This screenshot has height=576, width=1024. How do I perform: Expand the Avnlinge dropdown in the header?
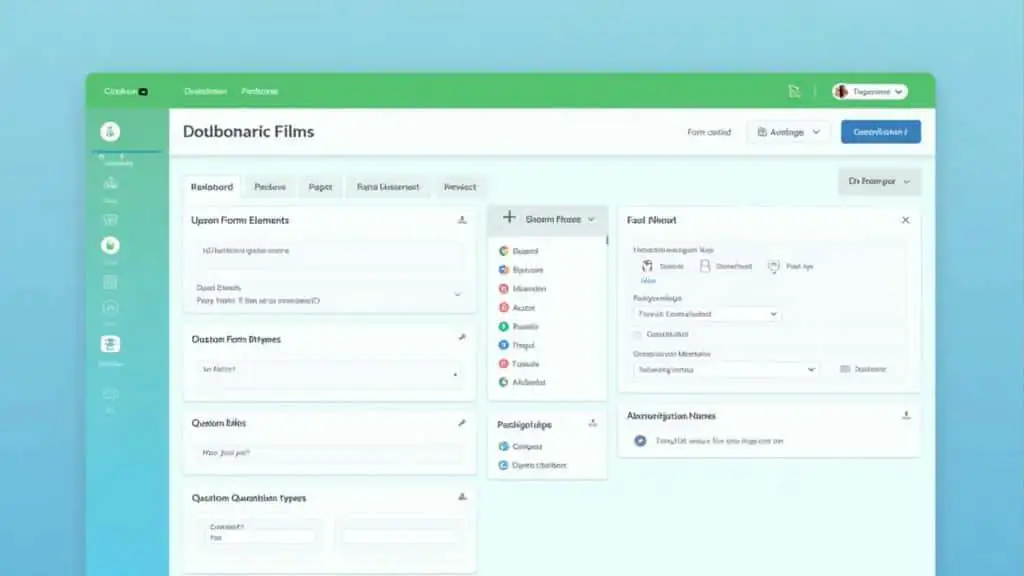[x=788, y=132]
